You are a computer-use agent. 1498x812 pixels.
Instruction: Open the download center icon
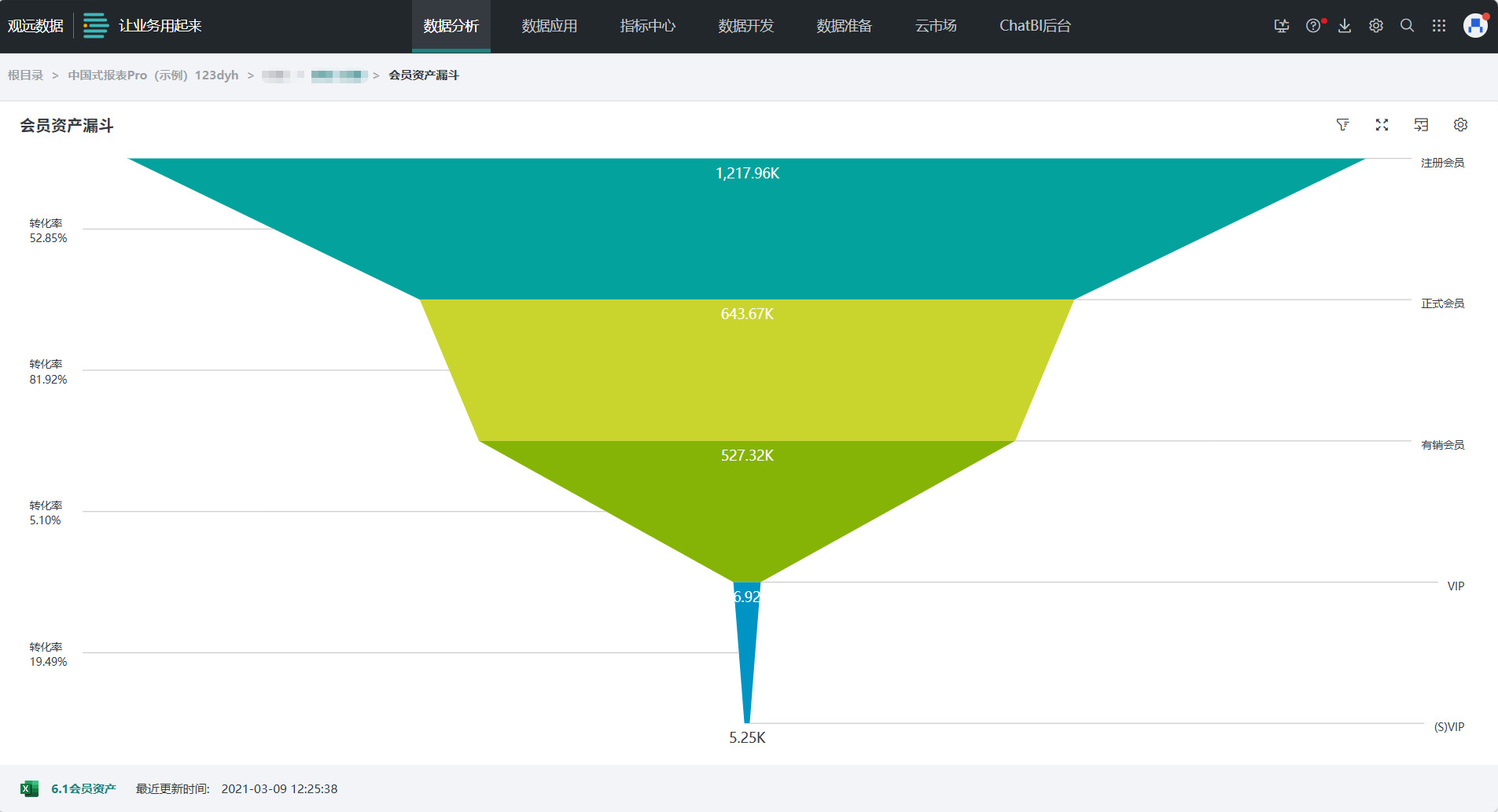point(1345,26)
